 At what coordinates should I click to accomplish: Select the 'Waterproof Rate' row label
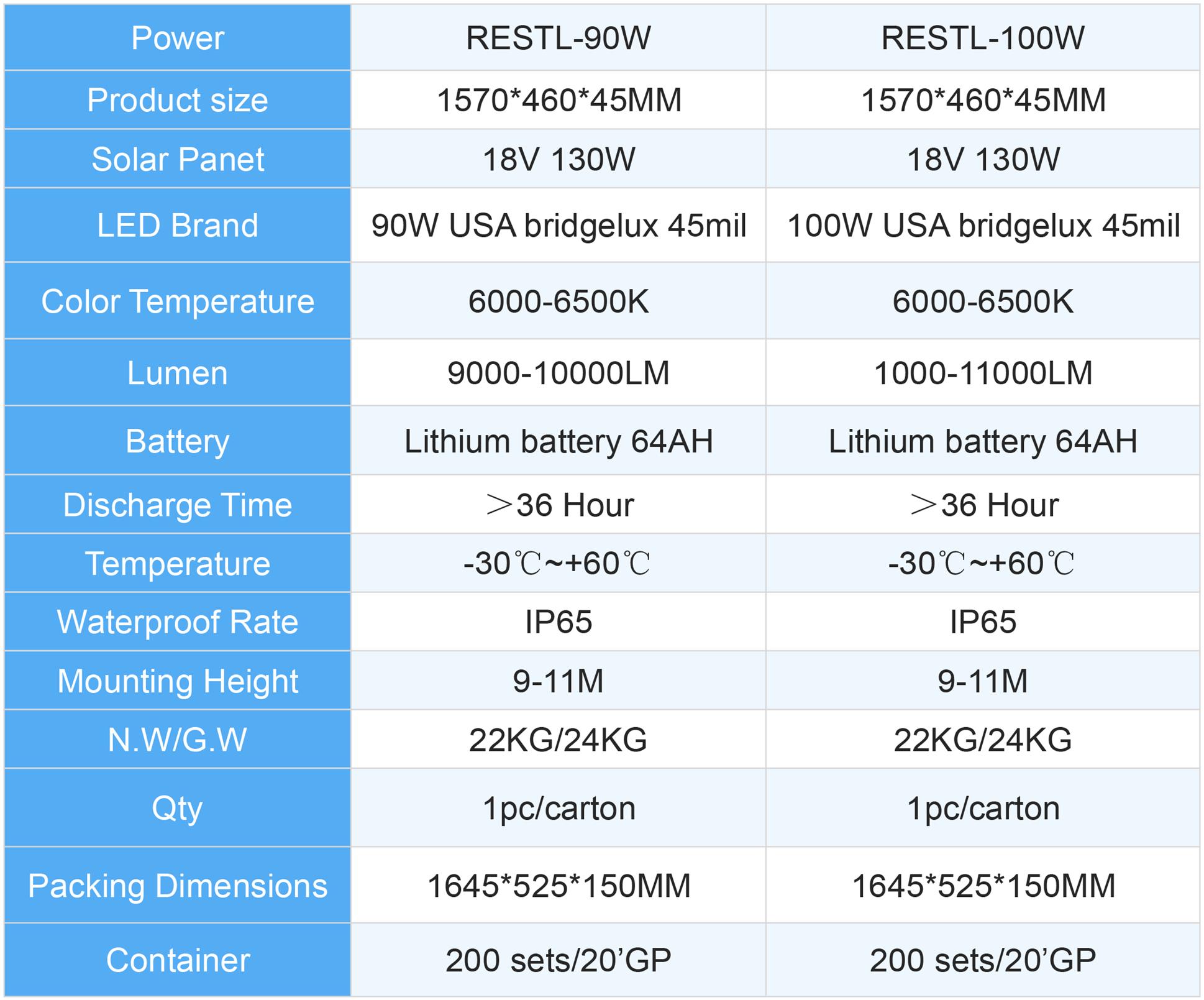pyautogui.click(x=178, y=622)
